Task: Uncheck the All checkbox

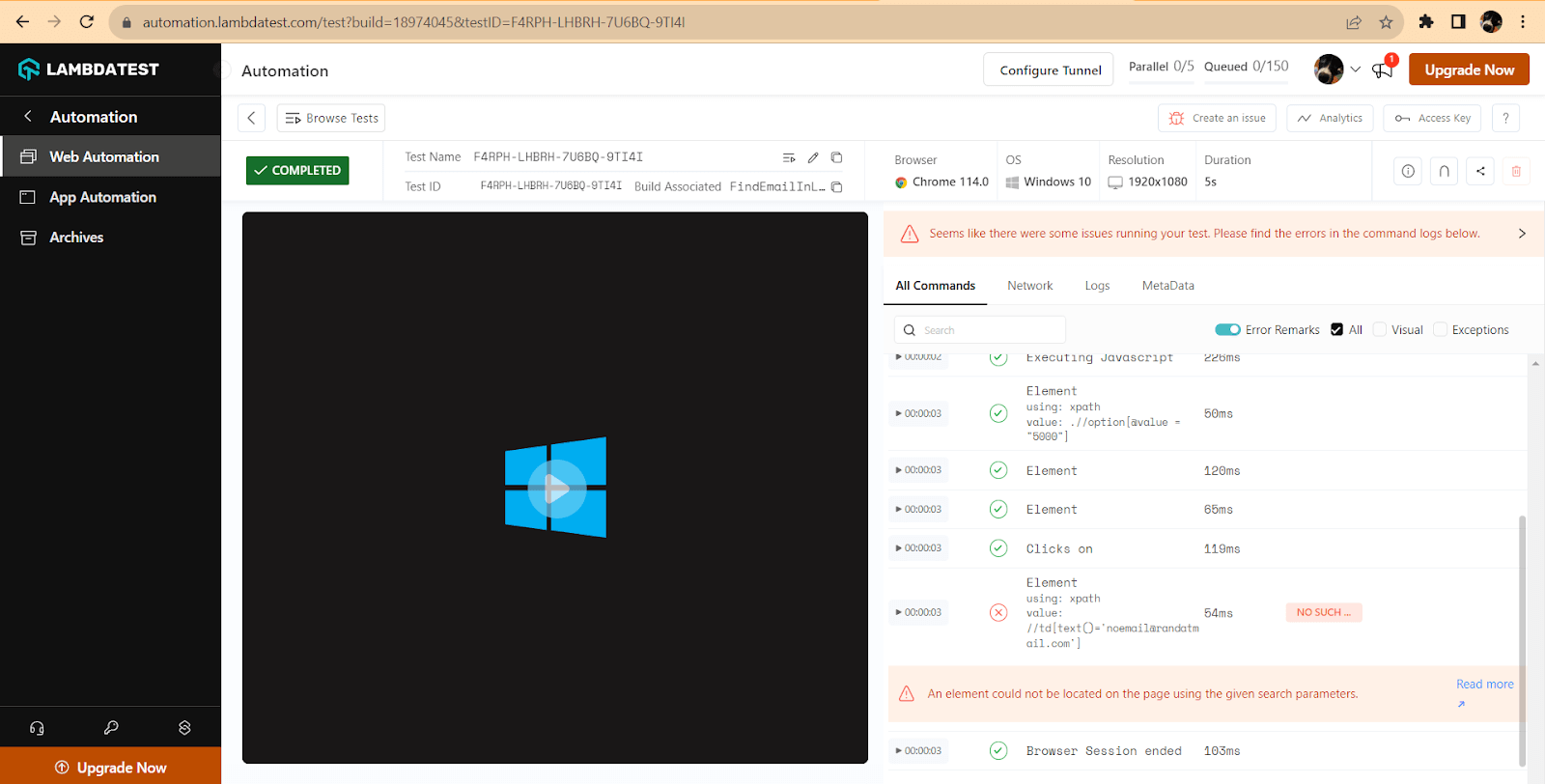Action: point(1336,329)
